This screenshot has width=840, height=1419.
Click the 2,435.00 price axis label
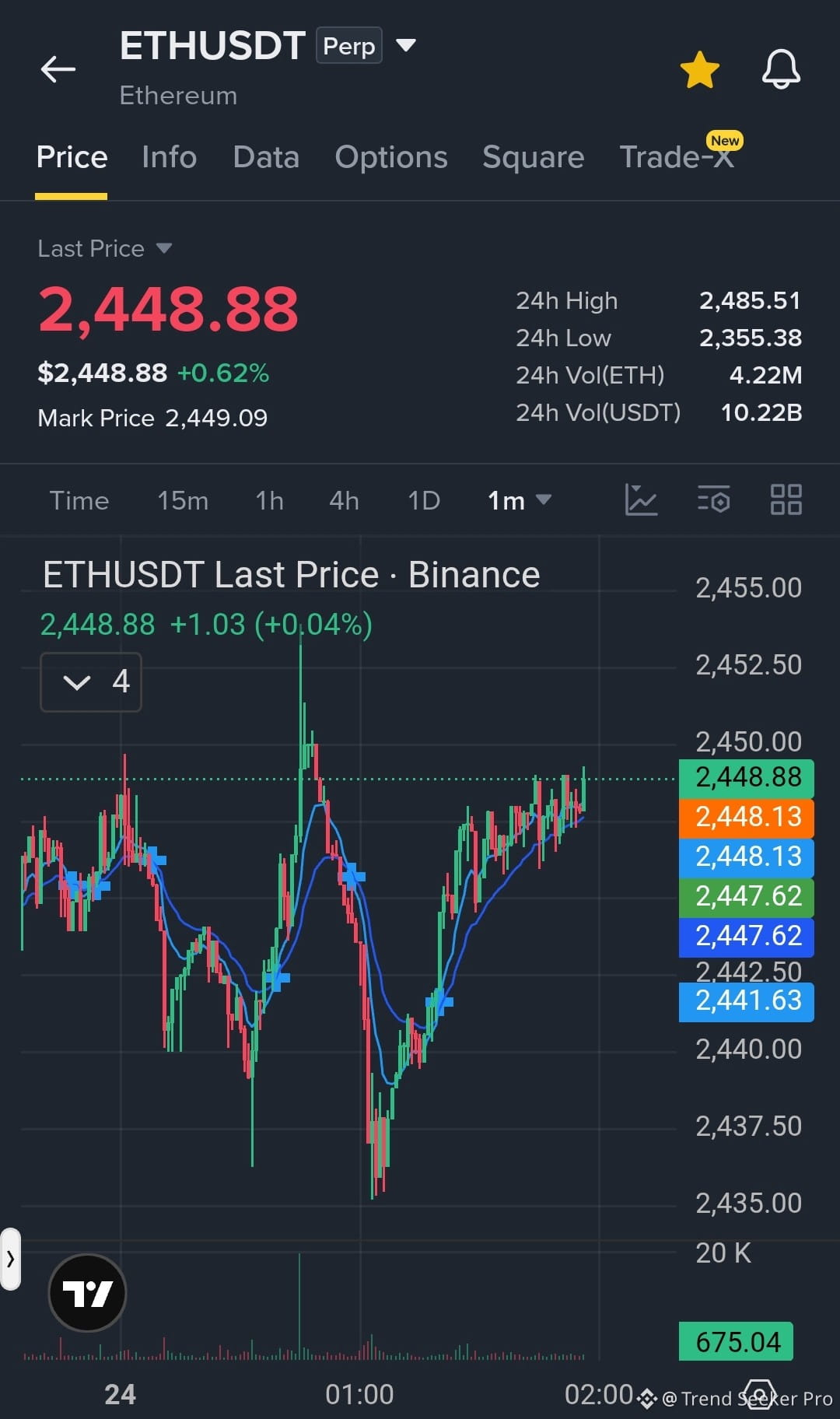click(748, 1204)
